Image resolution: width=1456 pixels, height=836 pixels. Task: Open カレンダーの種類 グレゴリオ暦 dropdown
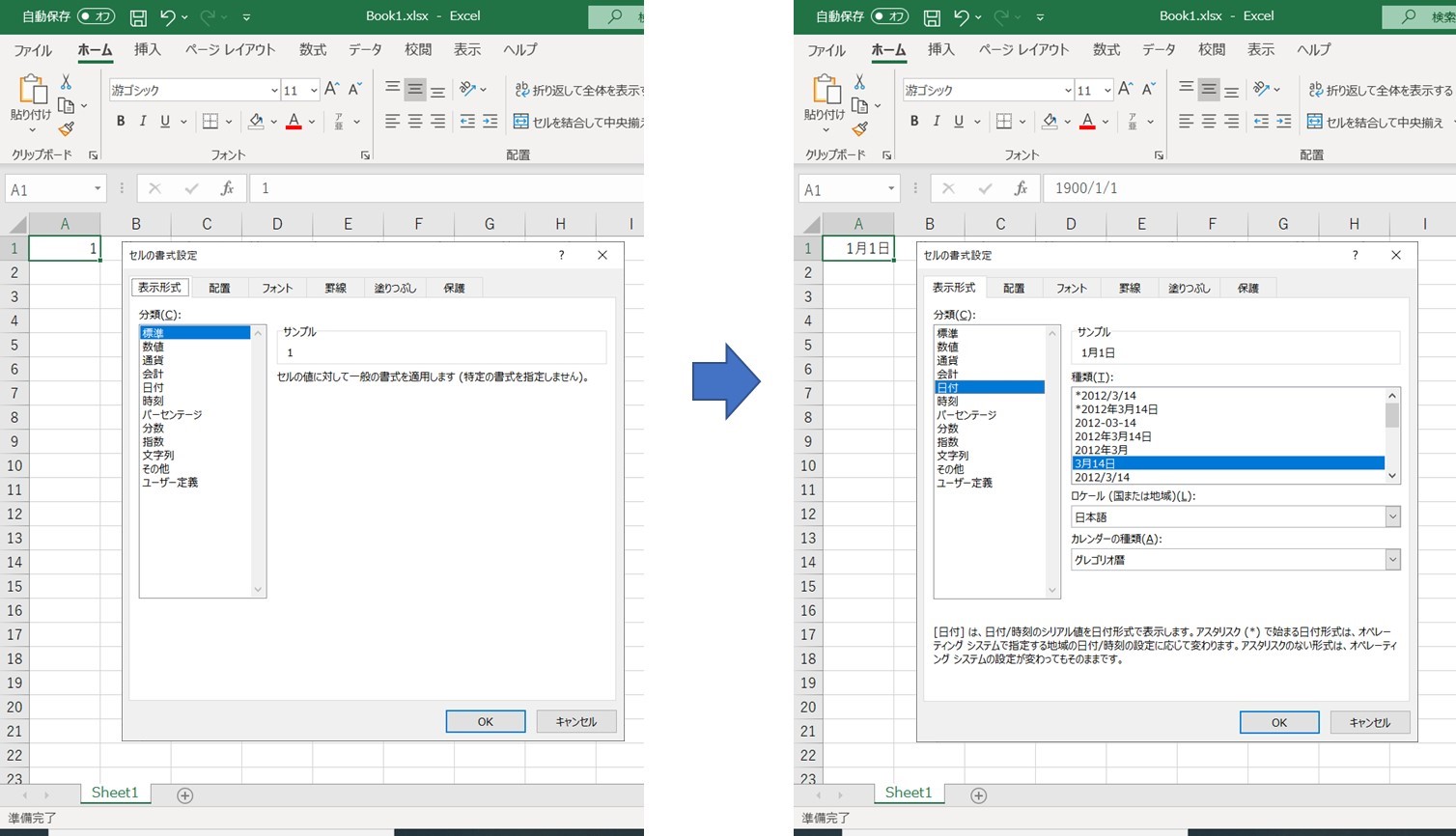tap(1392, 559)
